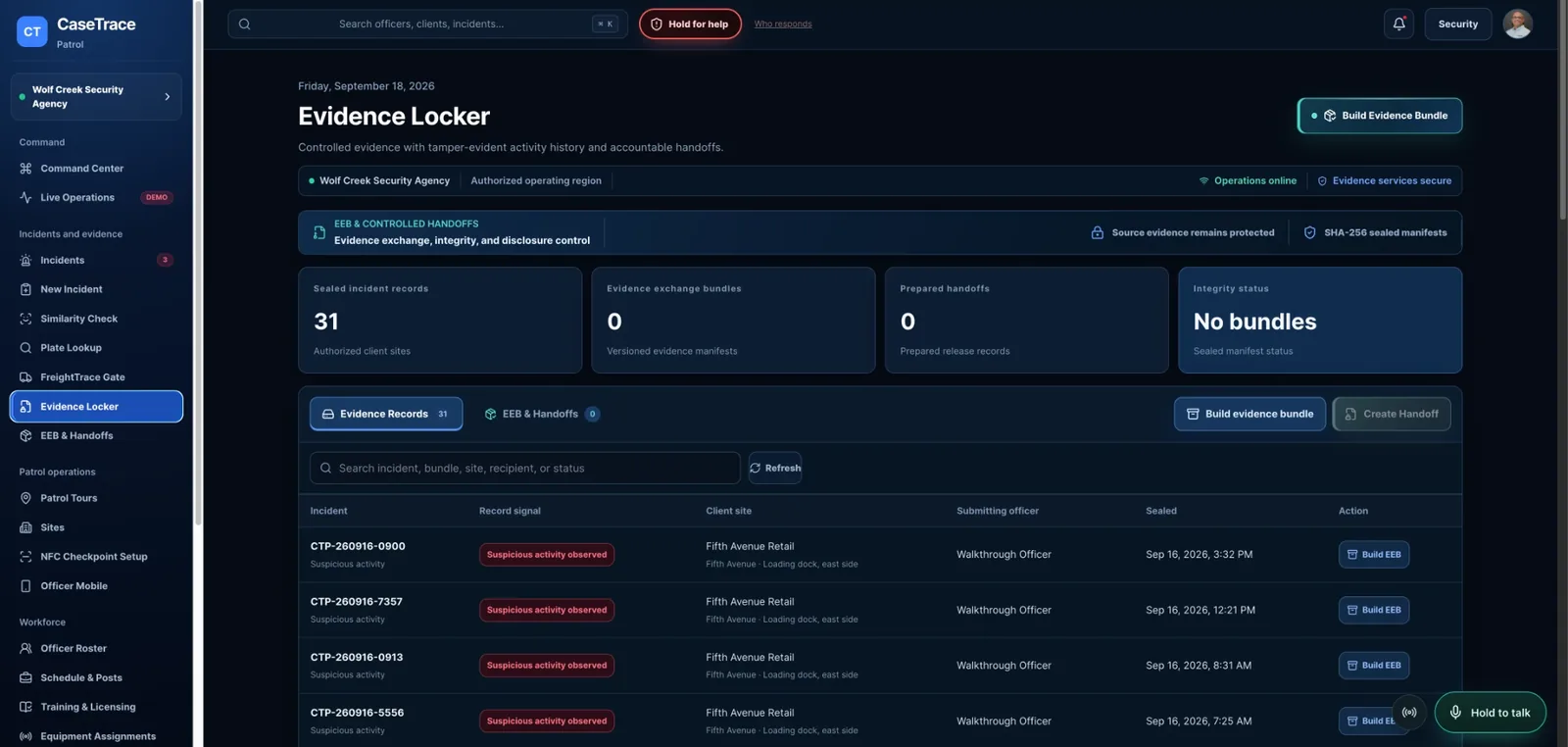1568x747 pixels.
Task: Click the NFC Checkpoint Setup icon
Action: [x=25, y=557]
